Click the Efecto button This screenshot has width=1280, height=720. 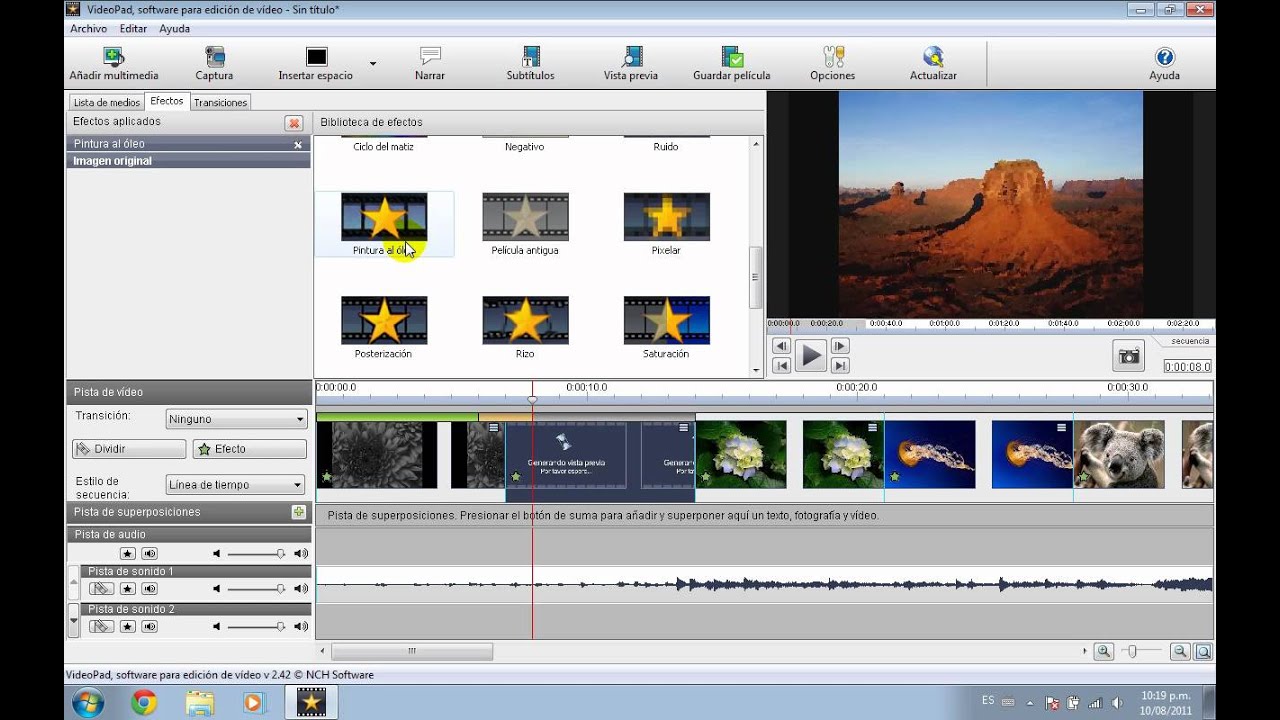(249, 449)
